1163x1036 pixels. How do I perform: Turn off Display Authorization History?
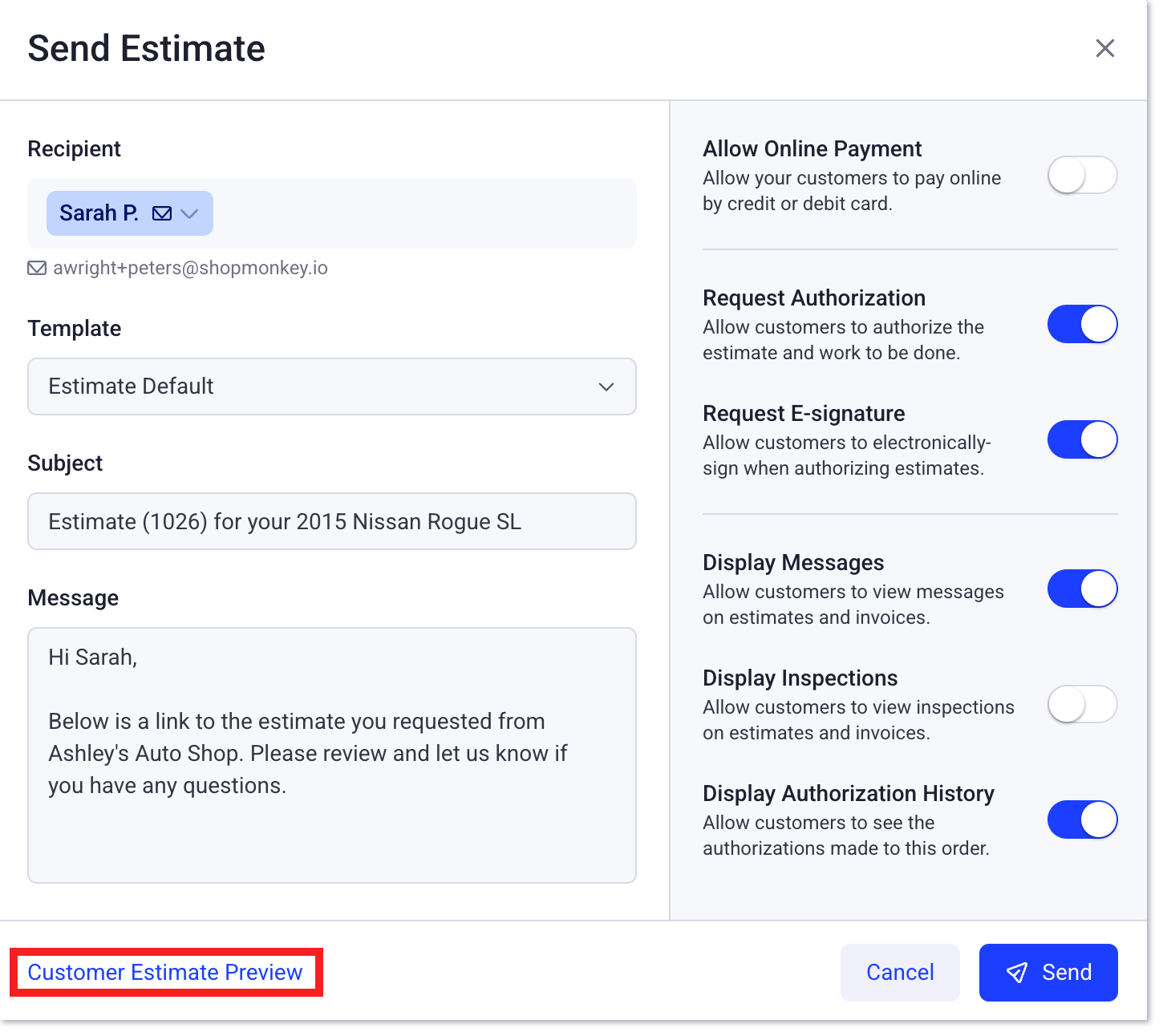[1082, 819]
